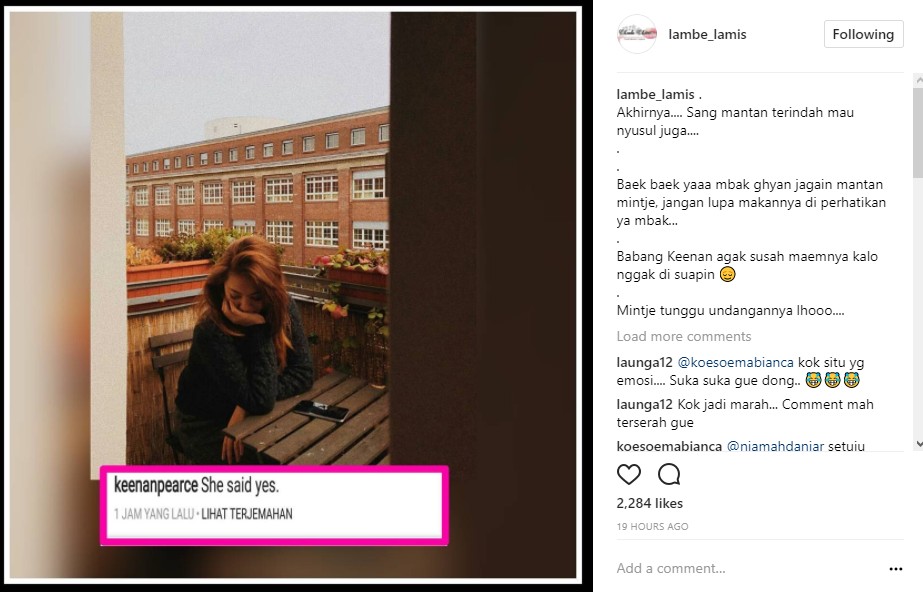Screen dimensions: 923x592
Task: Click the comments scrollbar thumb
Action: click(x=918, y=132)
